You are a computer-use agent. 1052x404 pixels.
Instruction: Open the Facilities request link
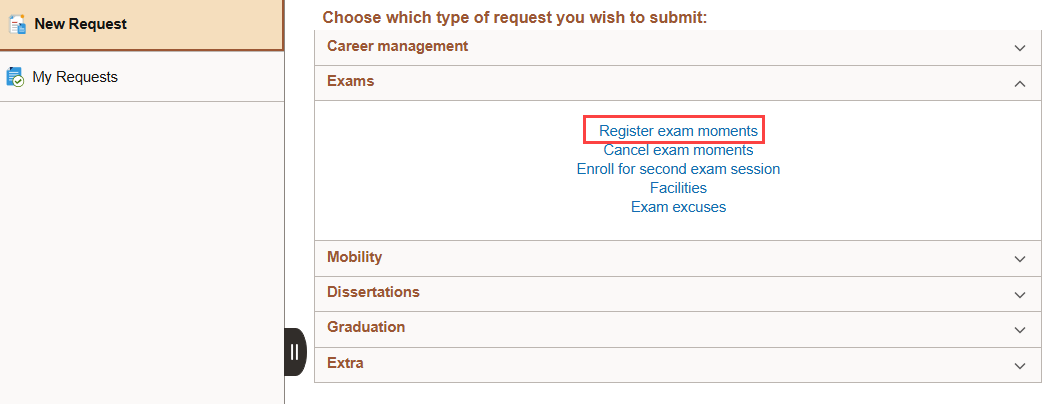pos(678,188)
